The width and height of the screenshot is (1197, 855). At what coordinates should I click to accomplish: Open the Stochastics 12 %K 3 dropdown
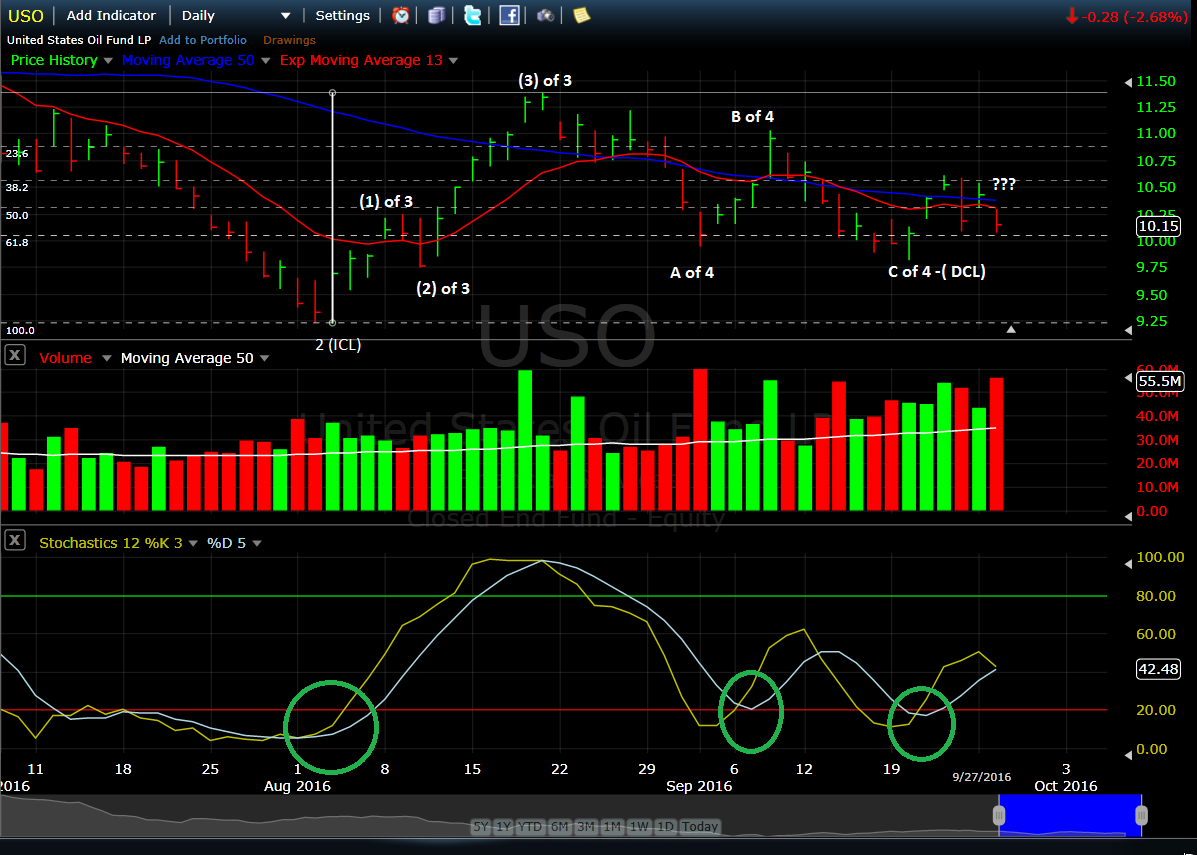(191, 543)
